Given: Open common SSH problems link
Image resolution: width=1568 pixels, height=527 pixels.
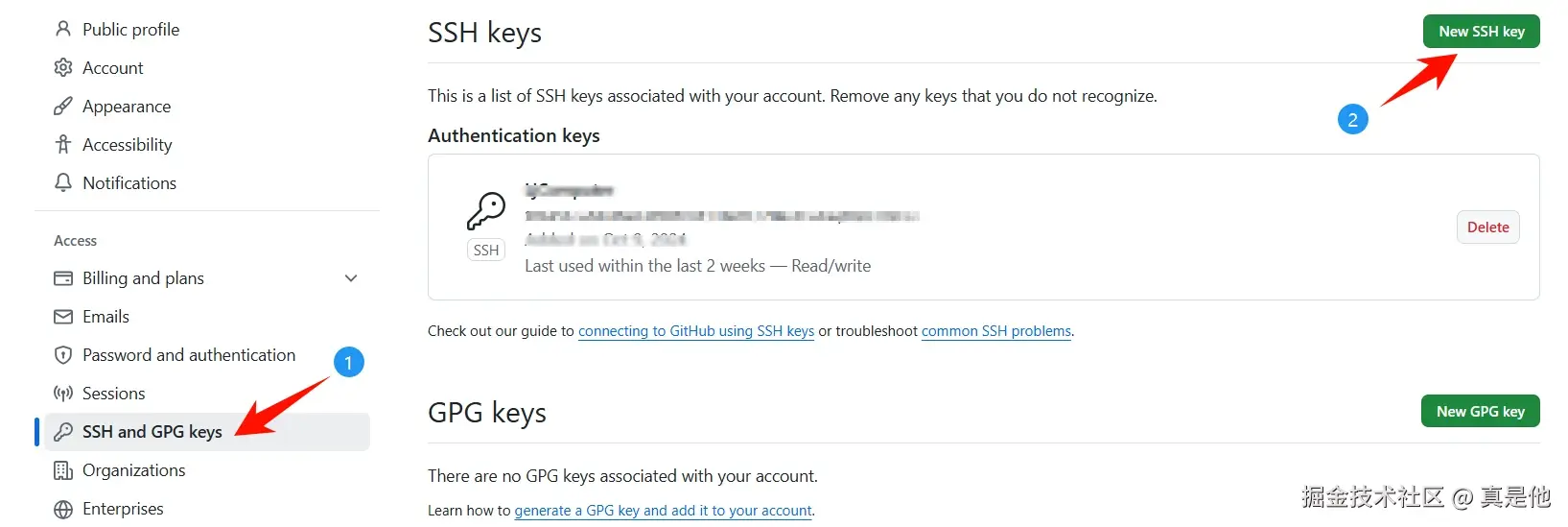Looking at the screenshot, I should tap(995, 331).
